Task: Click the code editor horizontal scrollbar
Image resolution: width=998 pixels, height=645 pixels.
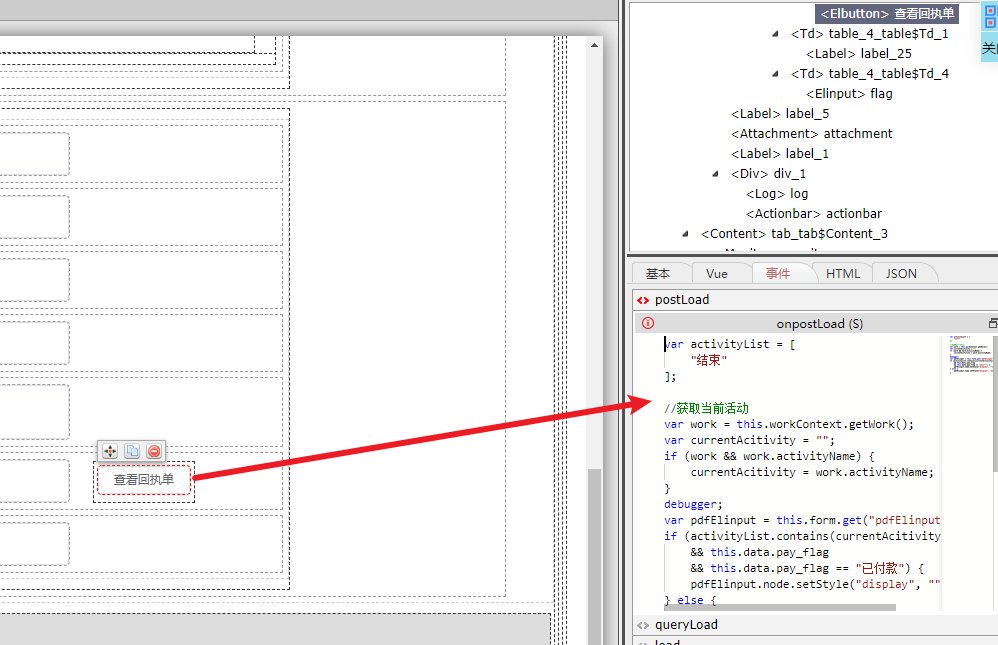Action: (x=780, y=607)
